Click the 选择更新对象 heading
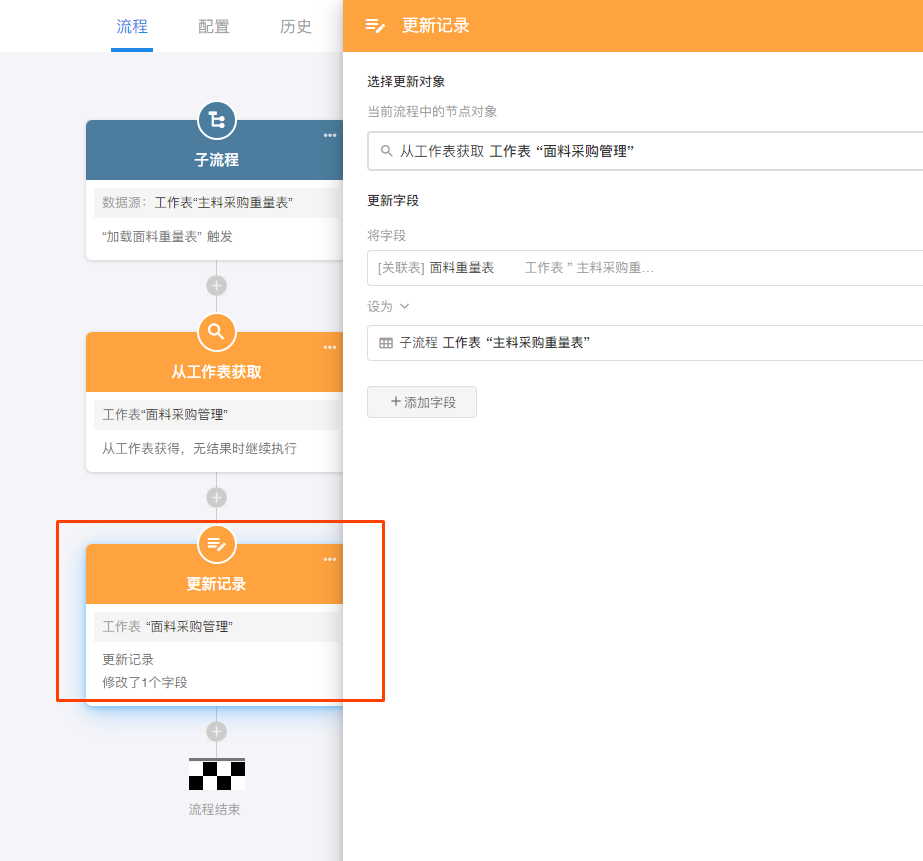This screenshot has width=923, height=861. [x=406, y=82]
